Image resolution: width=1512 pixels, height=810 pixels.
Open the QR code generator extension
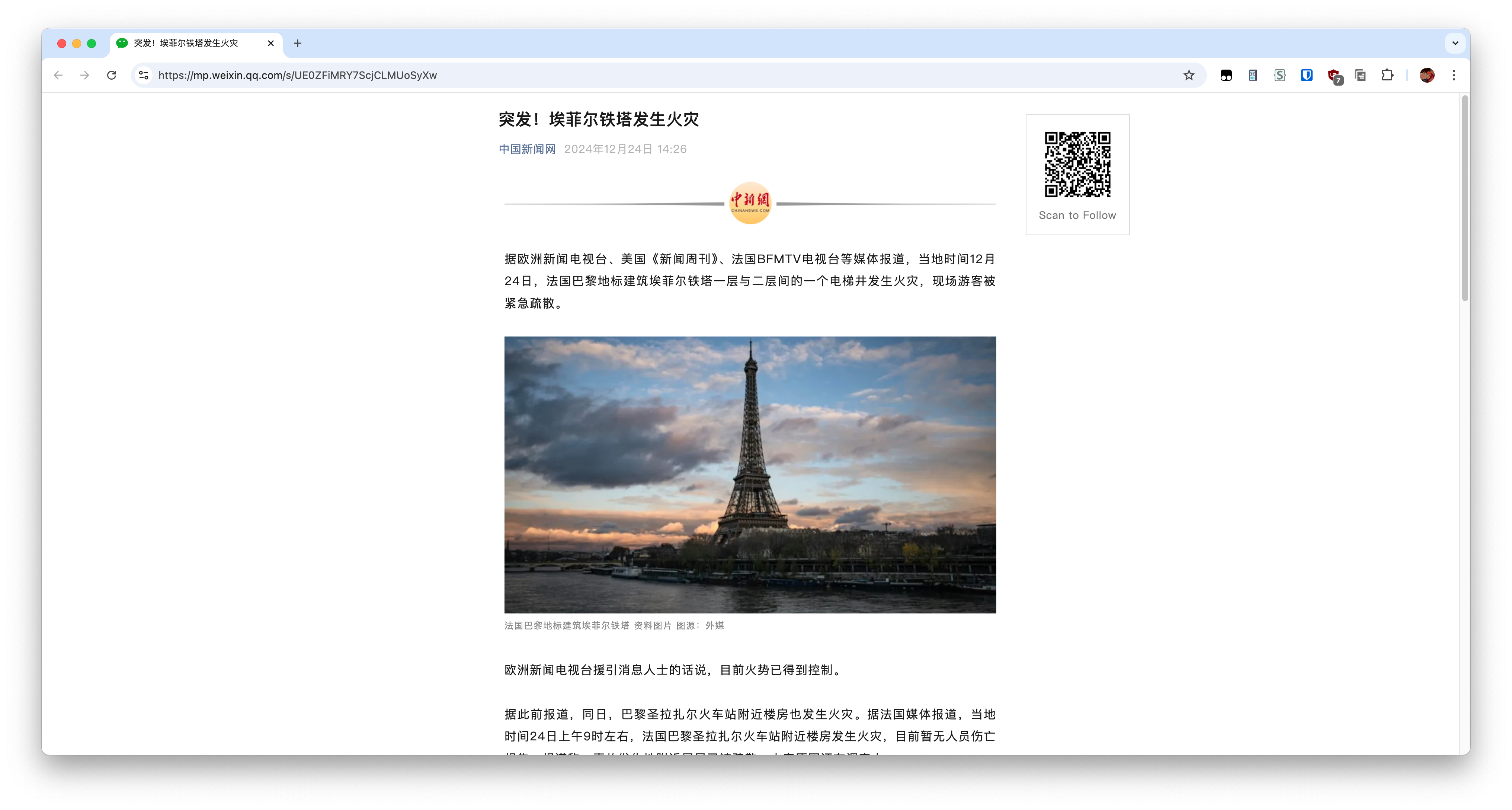1253,75
